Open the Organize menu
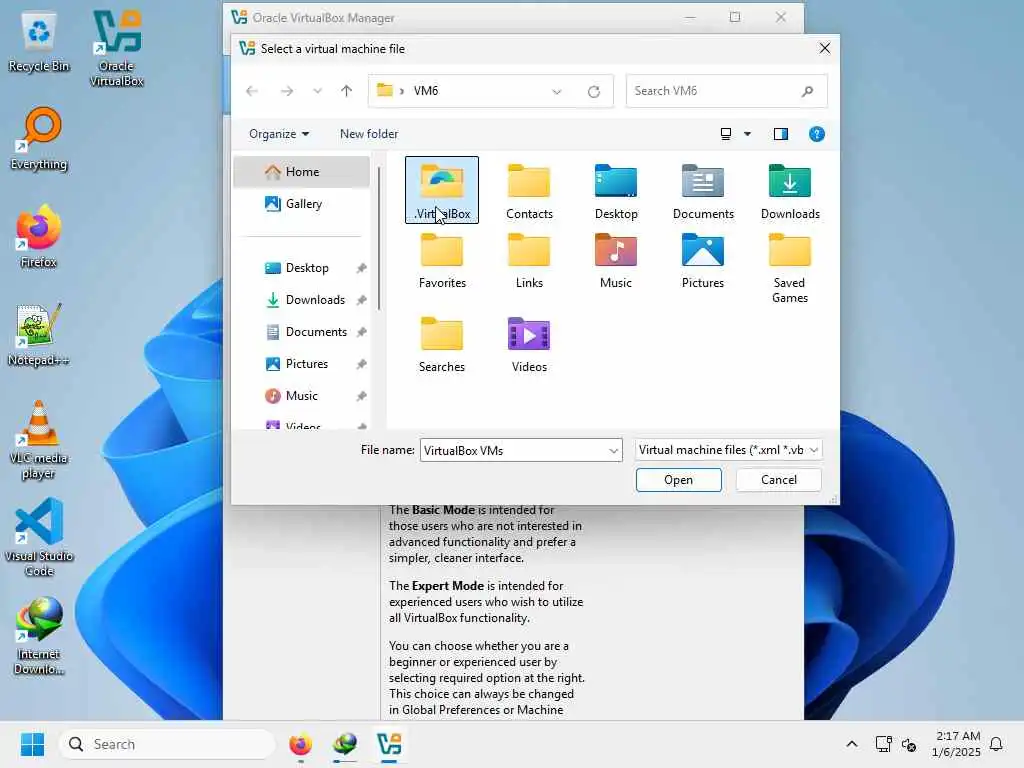The image size is (1024, 768). pos(279,134)
